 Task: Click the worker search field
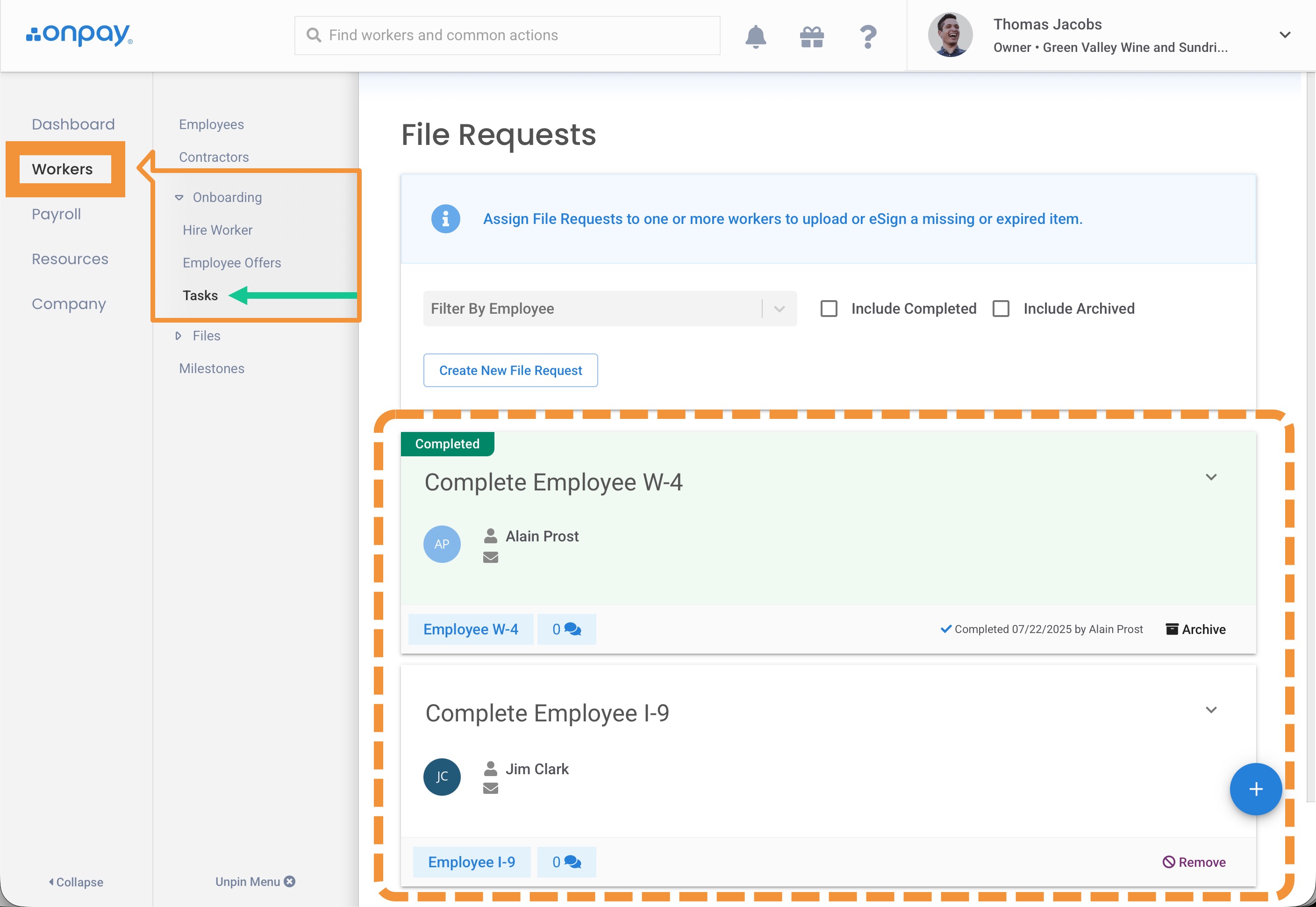tap(507, 35)
